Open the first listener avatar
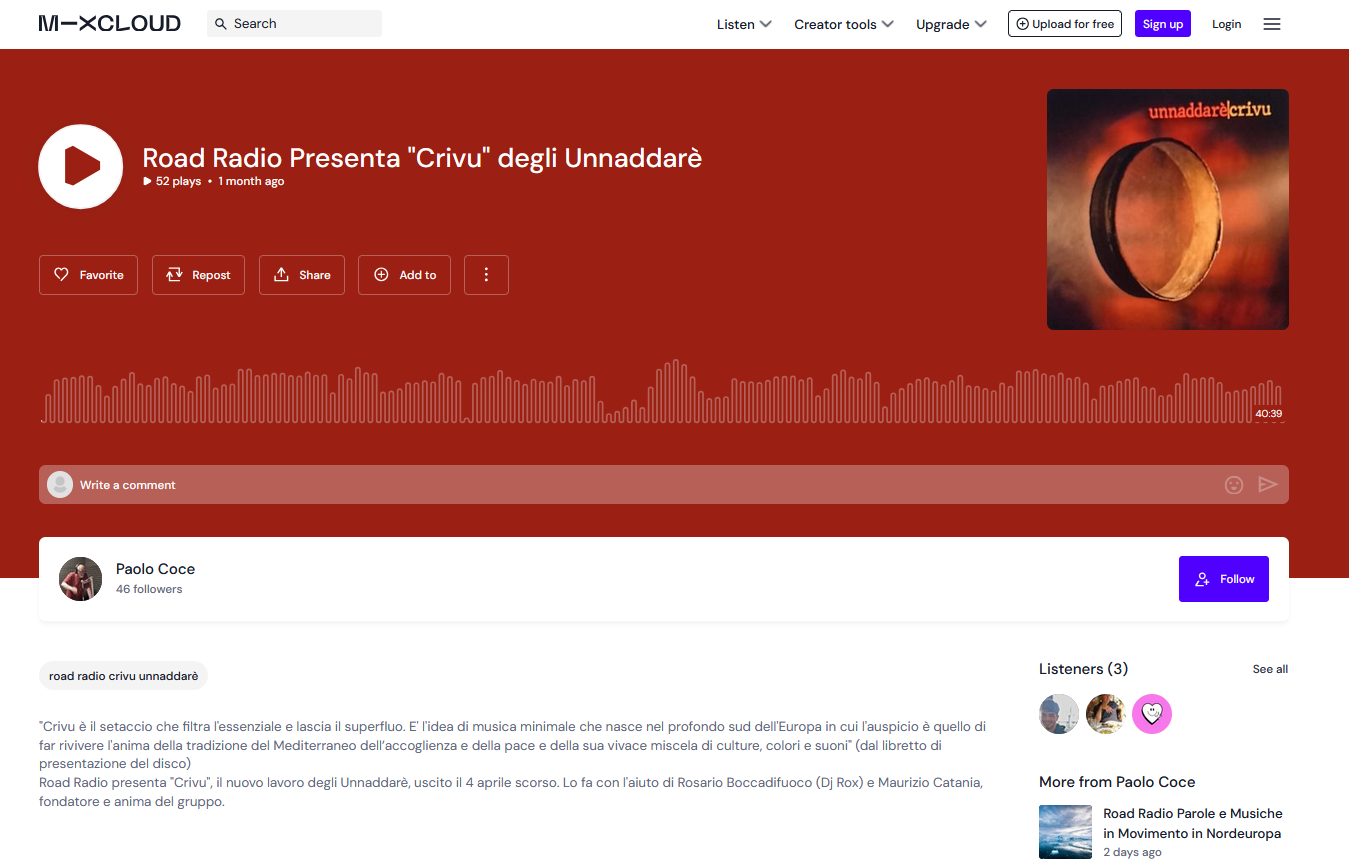Viewport: 1349px width, 865px height. click(1059, 714)
